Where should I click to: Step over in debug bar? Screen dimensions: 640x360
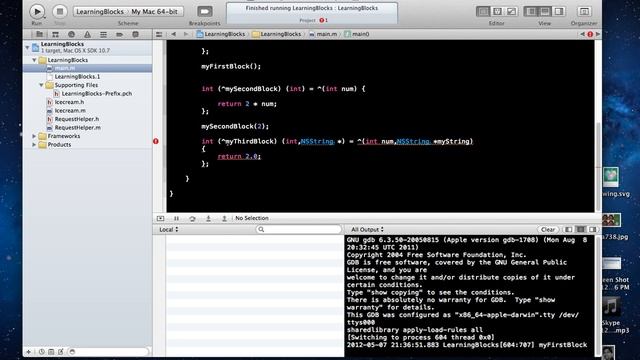click(192, 218)
